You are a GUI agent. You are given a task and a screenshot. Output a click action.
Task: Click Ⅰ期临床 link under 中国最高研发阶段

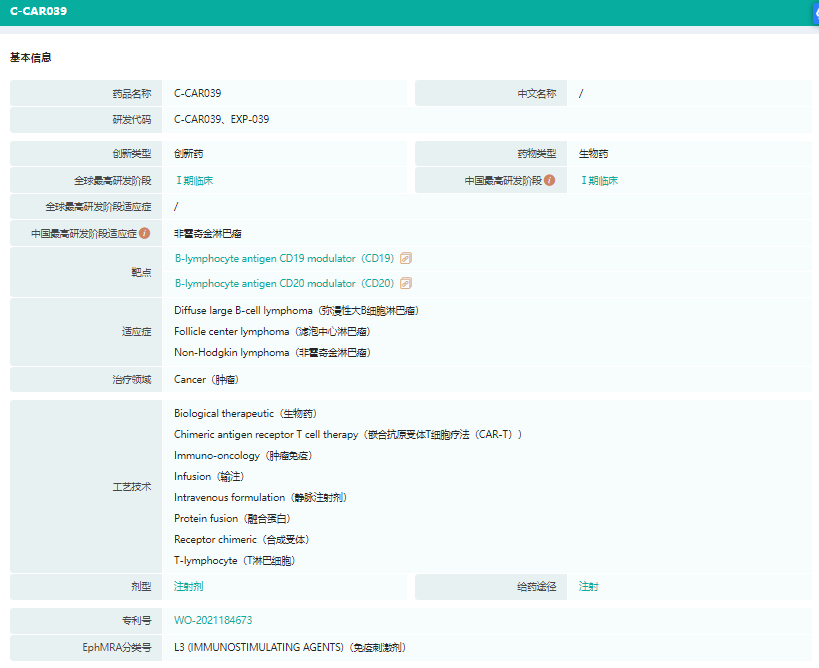tap(599, 181)
